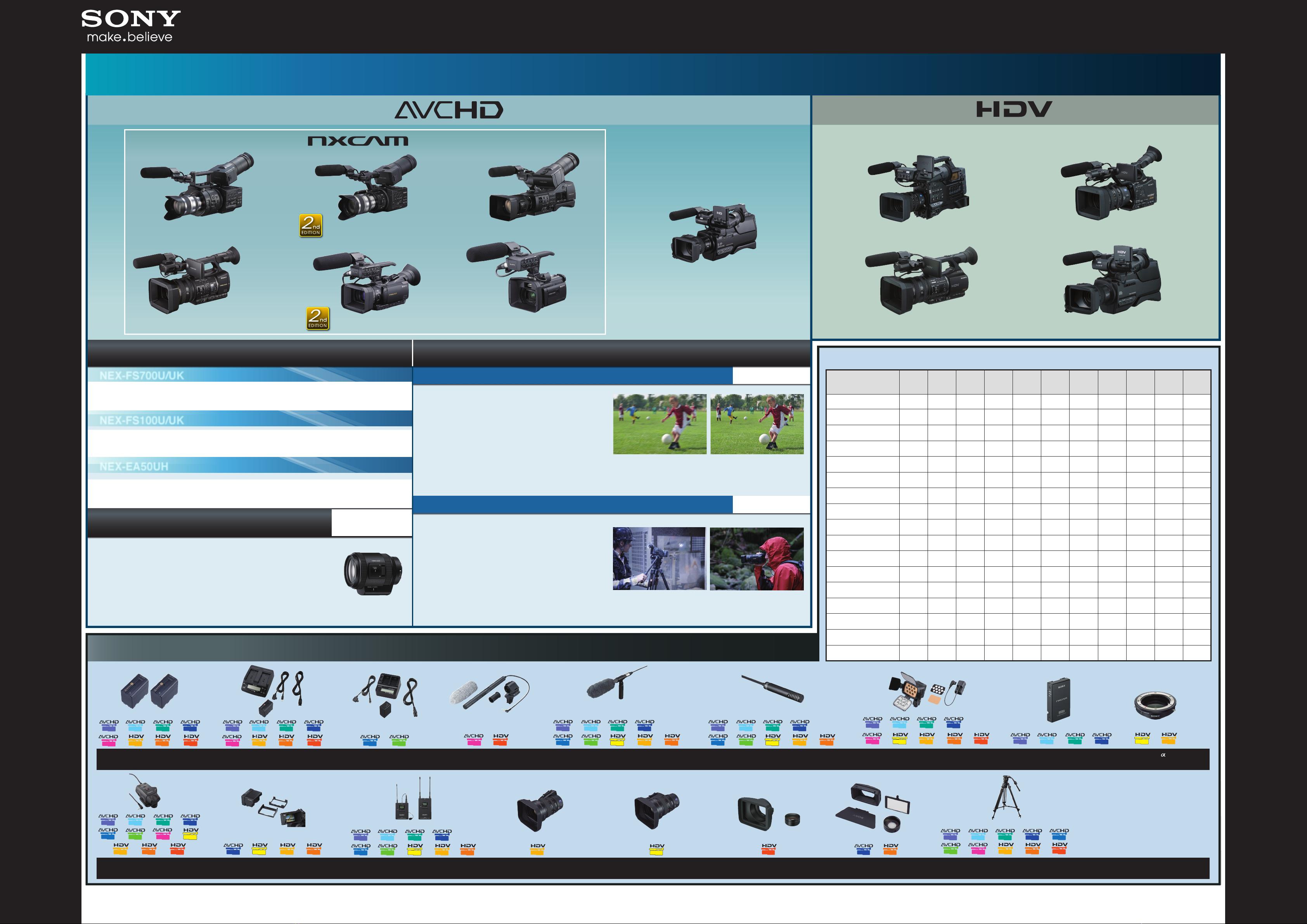Click the matte box and filter kit icon
Image resolution: width=1307 pixels, height=924 pixels.
coord(873,808)
